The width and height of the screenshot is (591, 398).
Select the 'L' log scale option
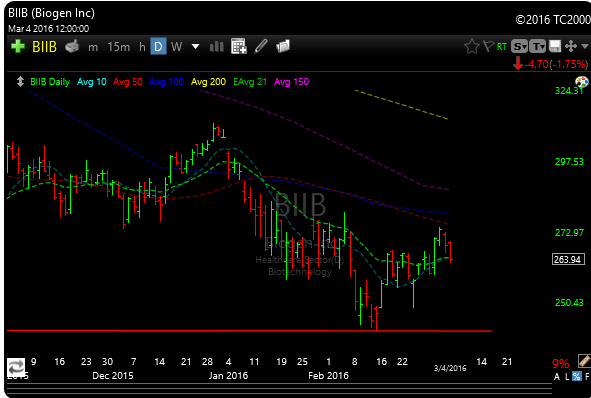567,377
